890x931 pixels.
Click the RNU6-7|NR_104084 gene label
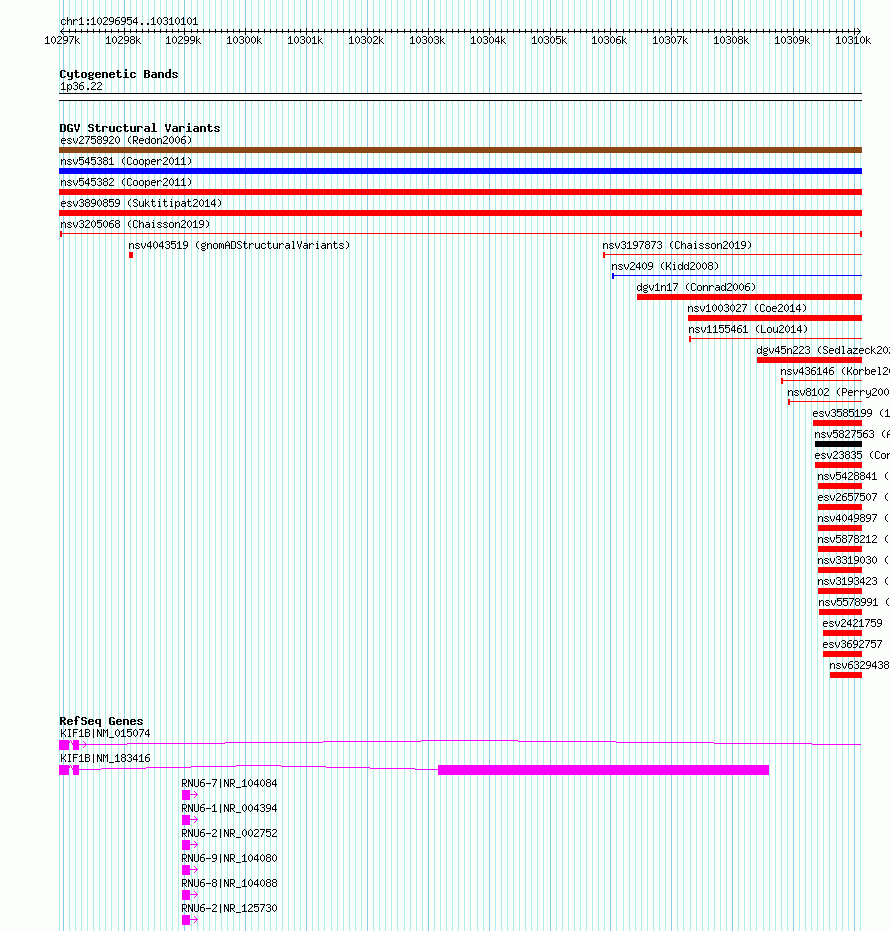pos(229,783)
